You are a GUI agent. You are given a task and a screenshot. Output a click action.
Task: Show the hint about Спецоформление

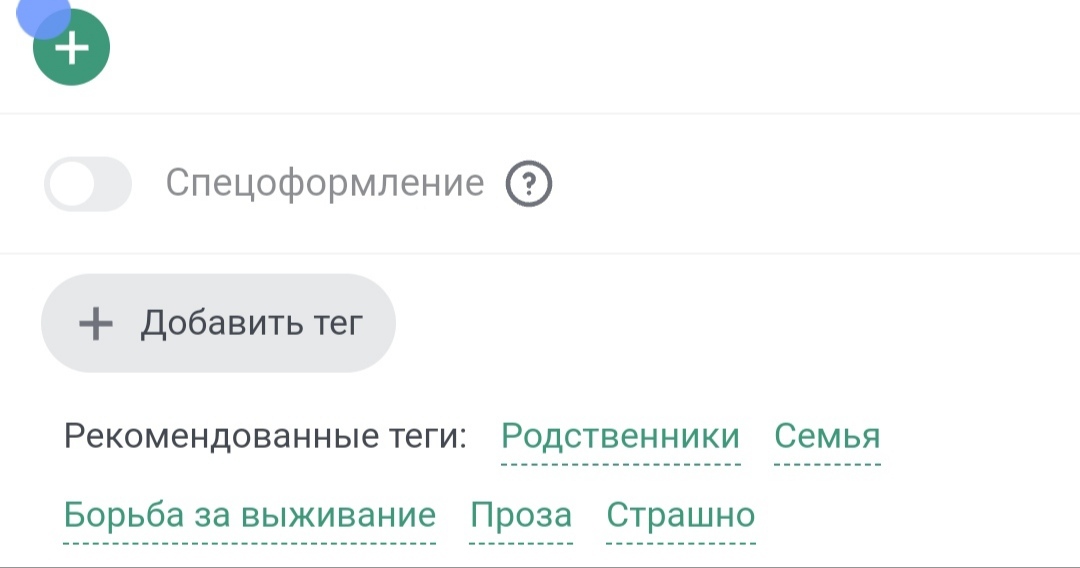click(x=529, y=184)
